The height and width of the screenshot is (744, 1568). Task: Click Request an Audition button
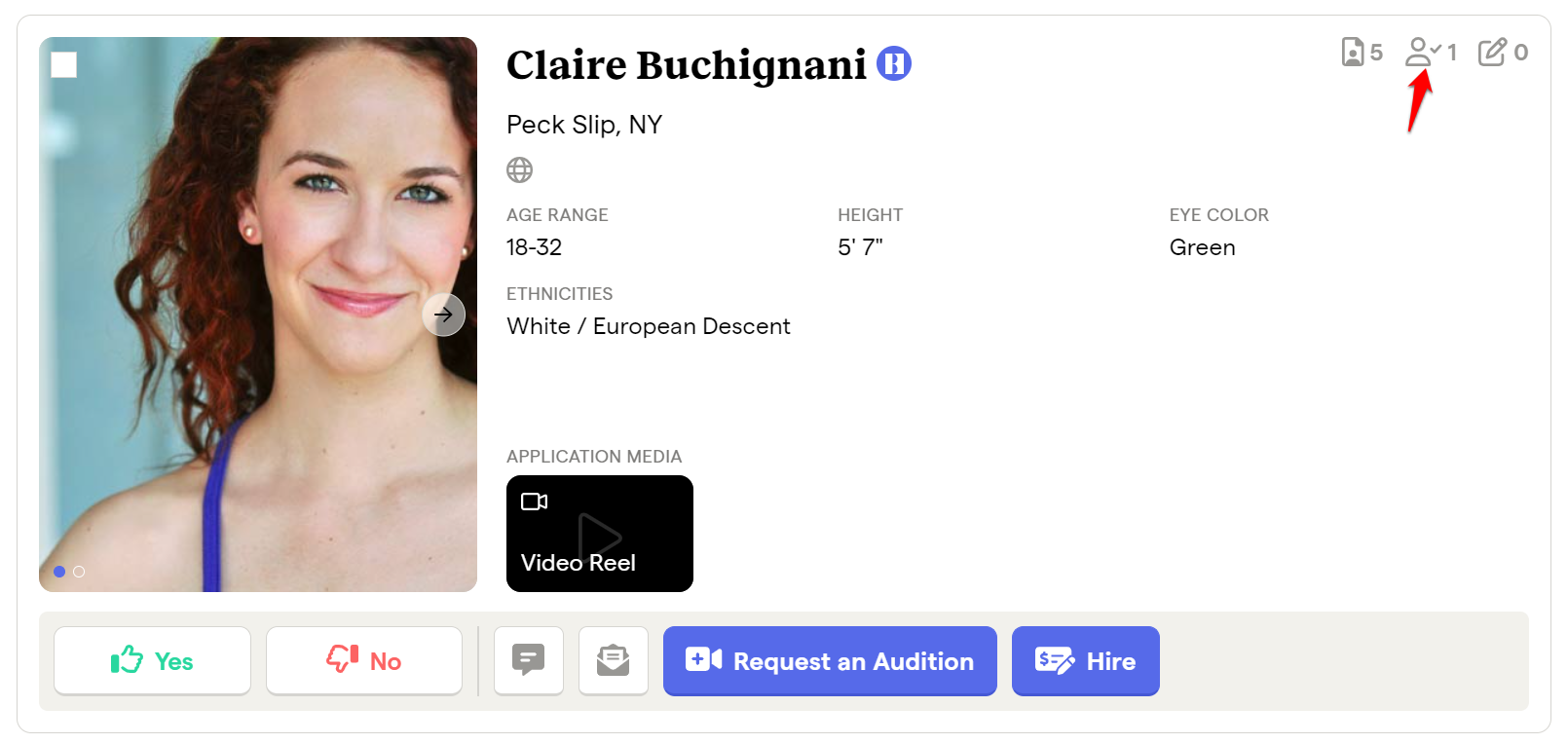click(x=830, y=660)
